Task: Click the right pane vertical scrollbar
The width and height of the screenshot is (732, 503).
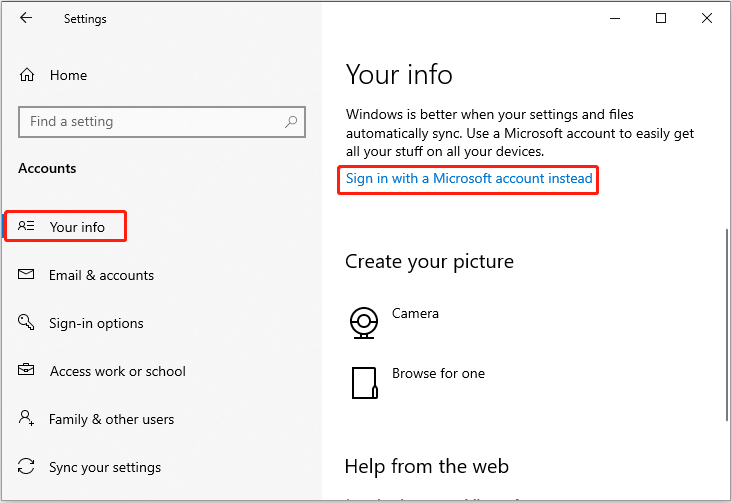Action: (726, 325)
